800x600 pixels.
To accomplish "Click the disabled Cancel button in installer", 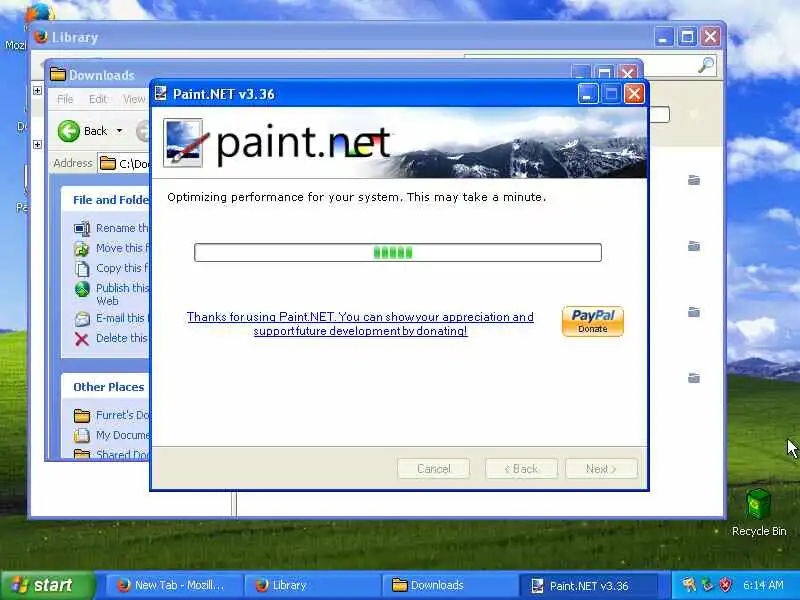I will click(433, 468).
